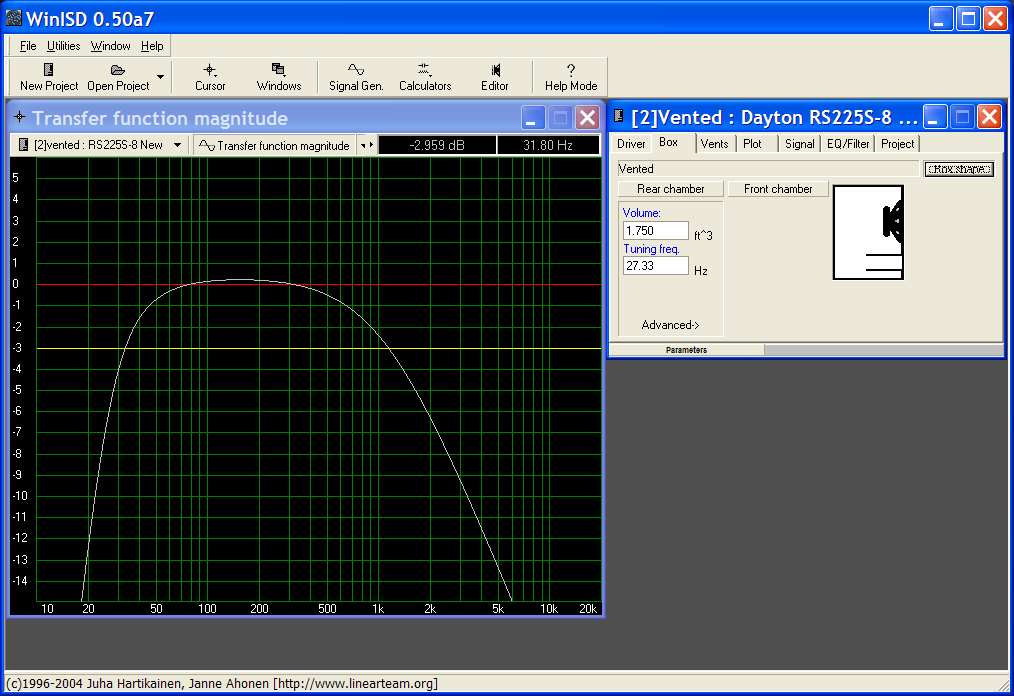Open the Utilities menu

click(x=63, y=46)
